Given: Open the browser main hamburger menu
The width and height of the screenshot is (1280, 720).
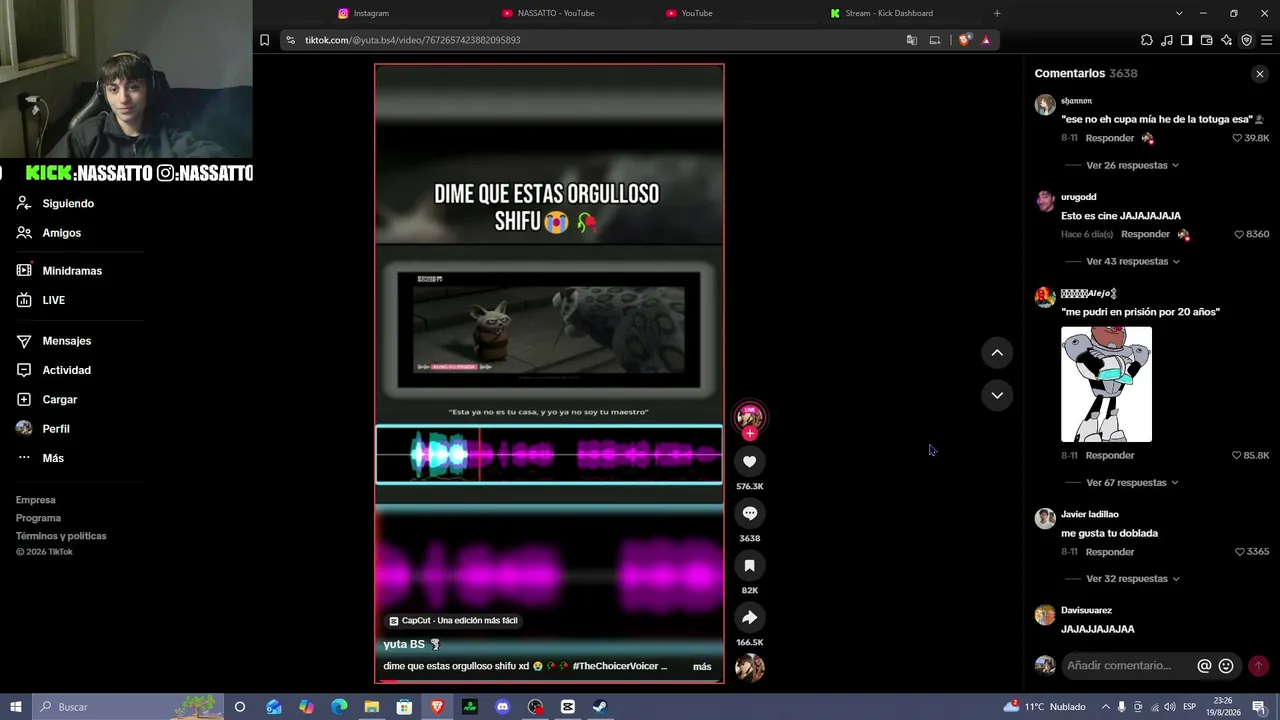Looking at the screenshot, I should click(1267, 40).
